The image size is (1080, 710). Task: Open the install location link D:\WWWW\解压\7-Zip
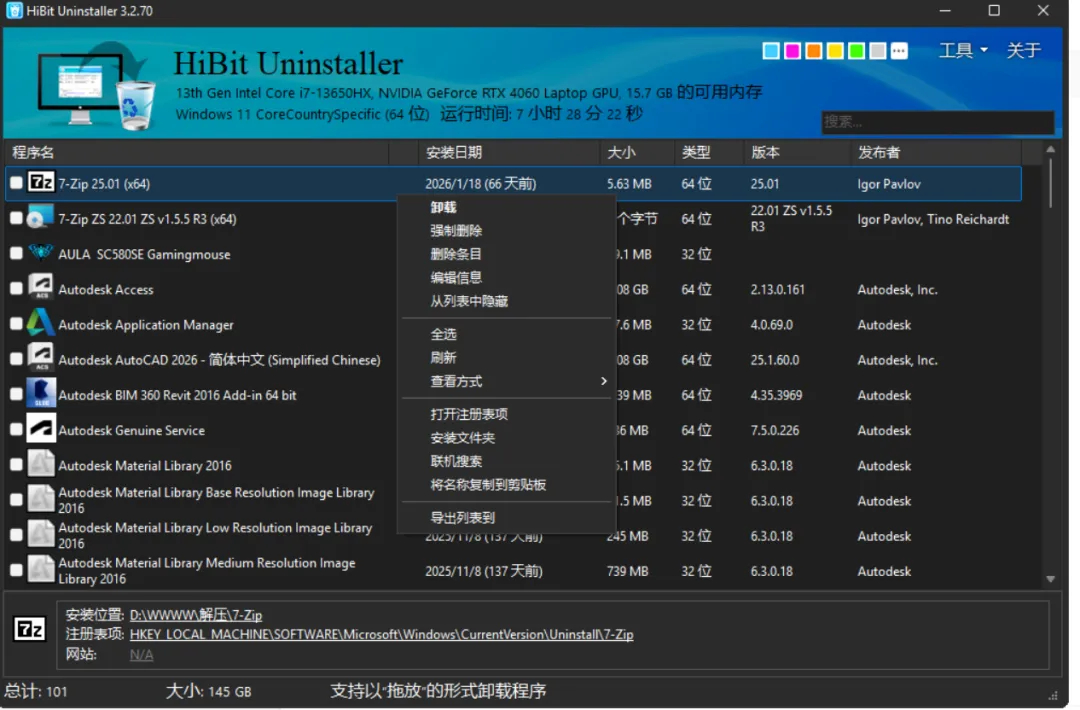coord(196,615)
